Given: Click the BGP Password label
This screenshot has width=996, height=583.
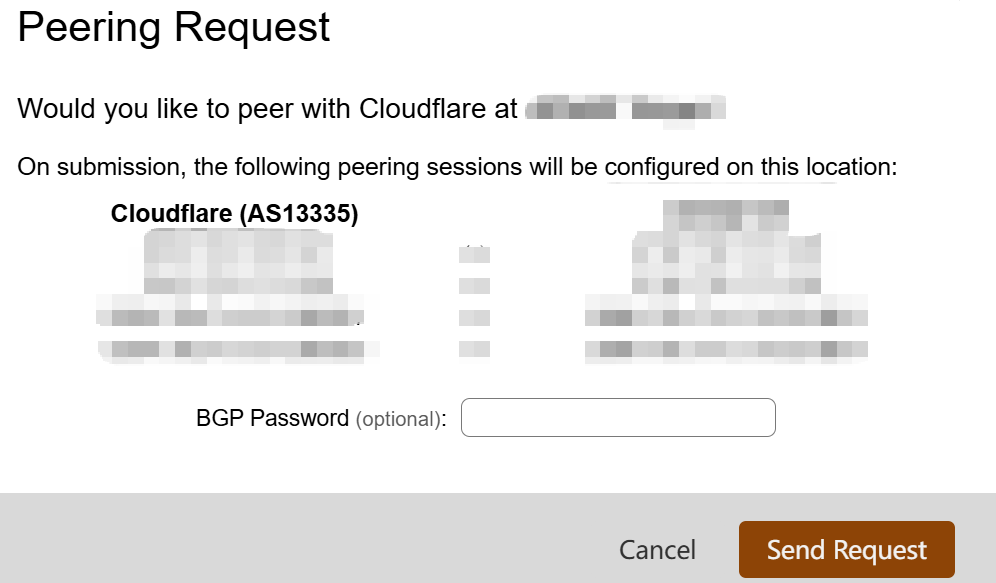Looking at the screenshot, I should [x=272, y=418].
